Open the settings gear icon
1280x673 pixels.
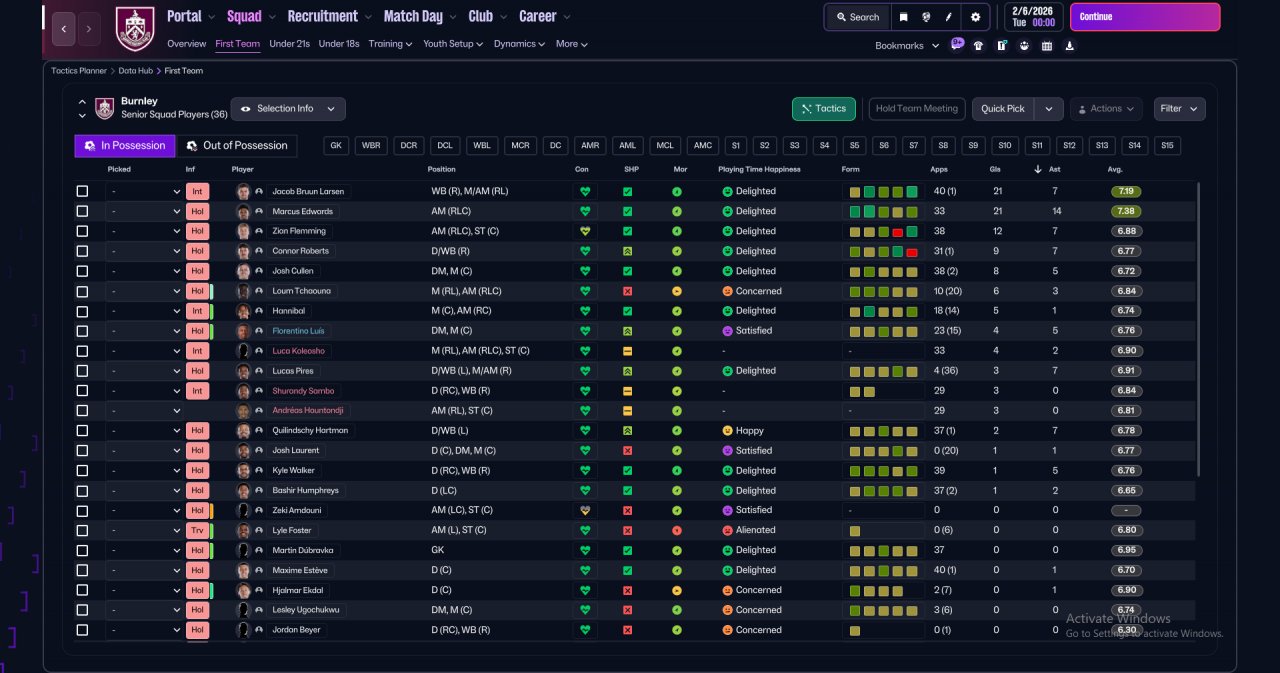tap(976, 17)
